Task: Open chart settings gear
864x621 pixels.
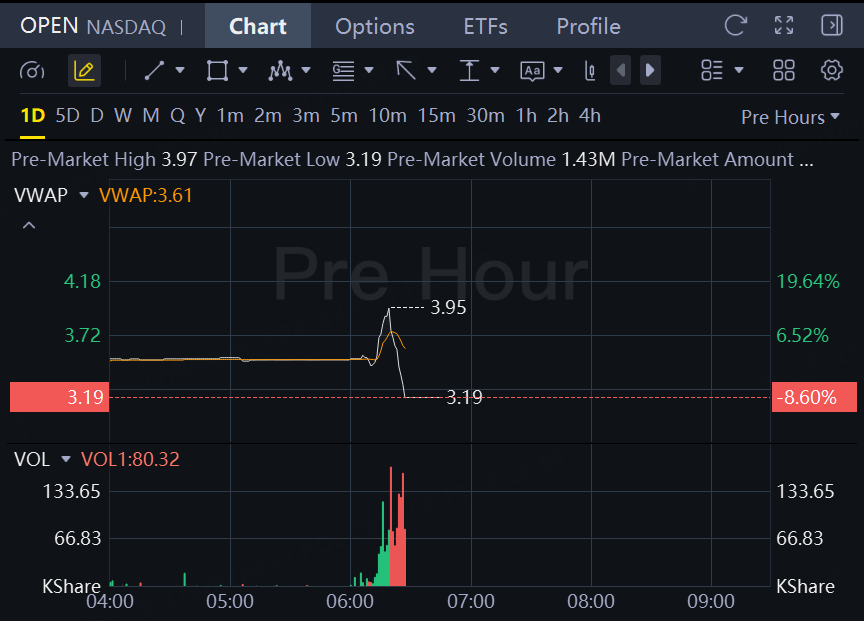Action: (831, 71)
